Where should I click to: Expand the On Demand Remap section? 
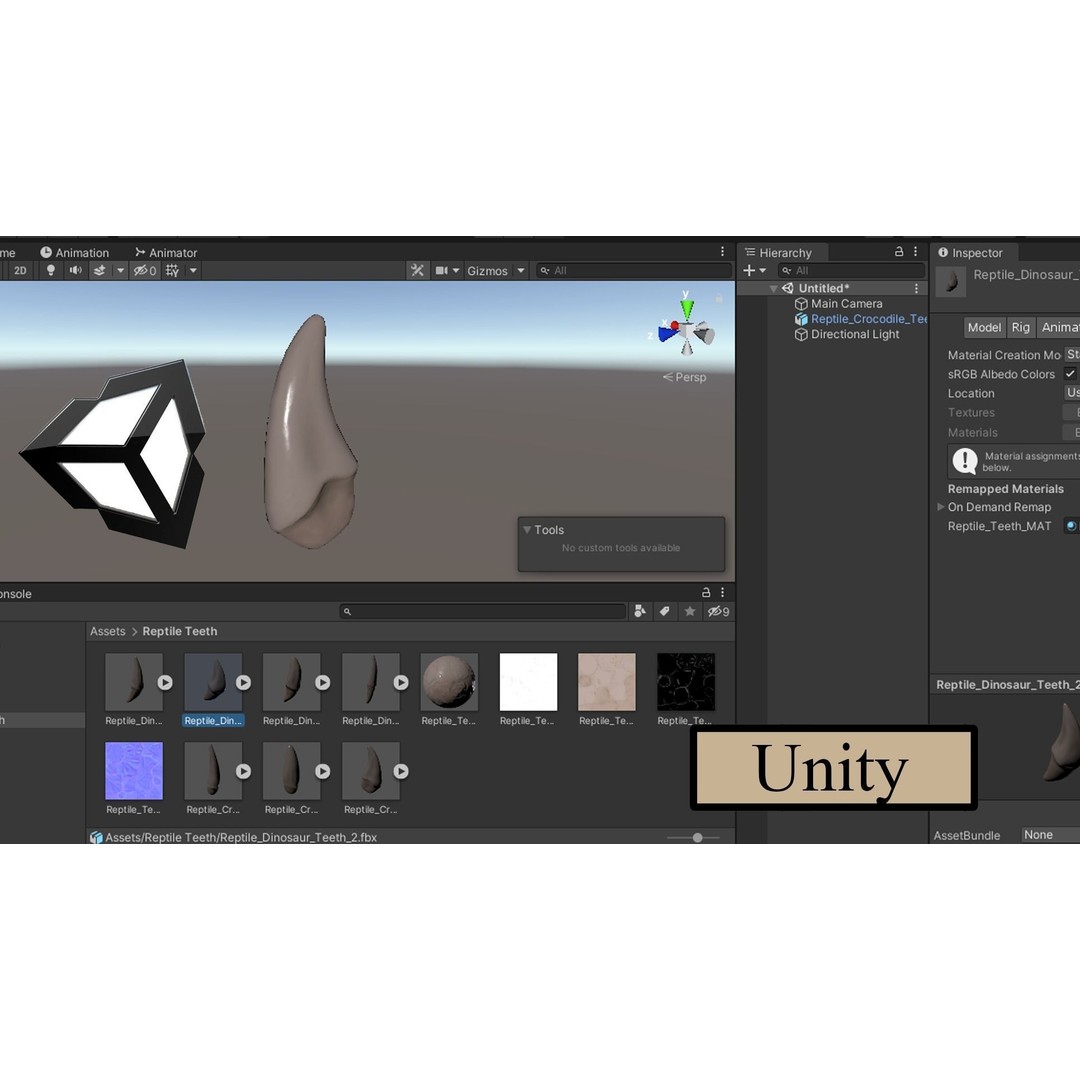point(941,507)
